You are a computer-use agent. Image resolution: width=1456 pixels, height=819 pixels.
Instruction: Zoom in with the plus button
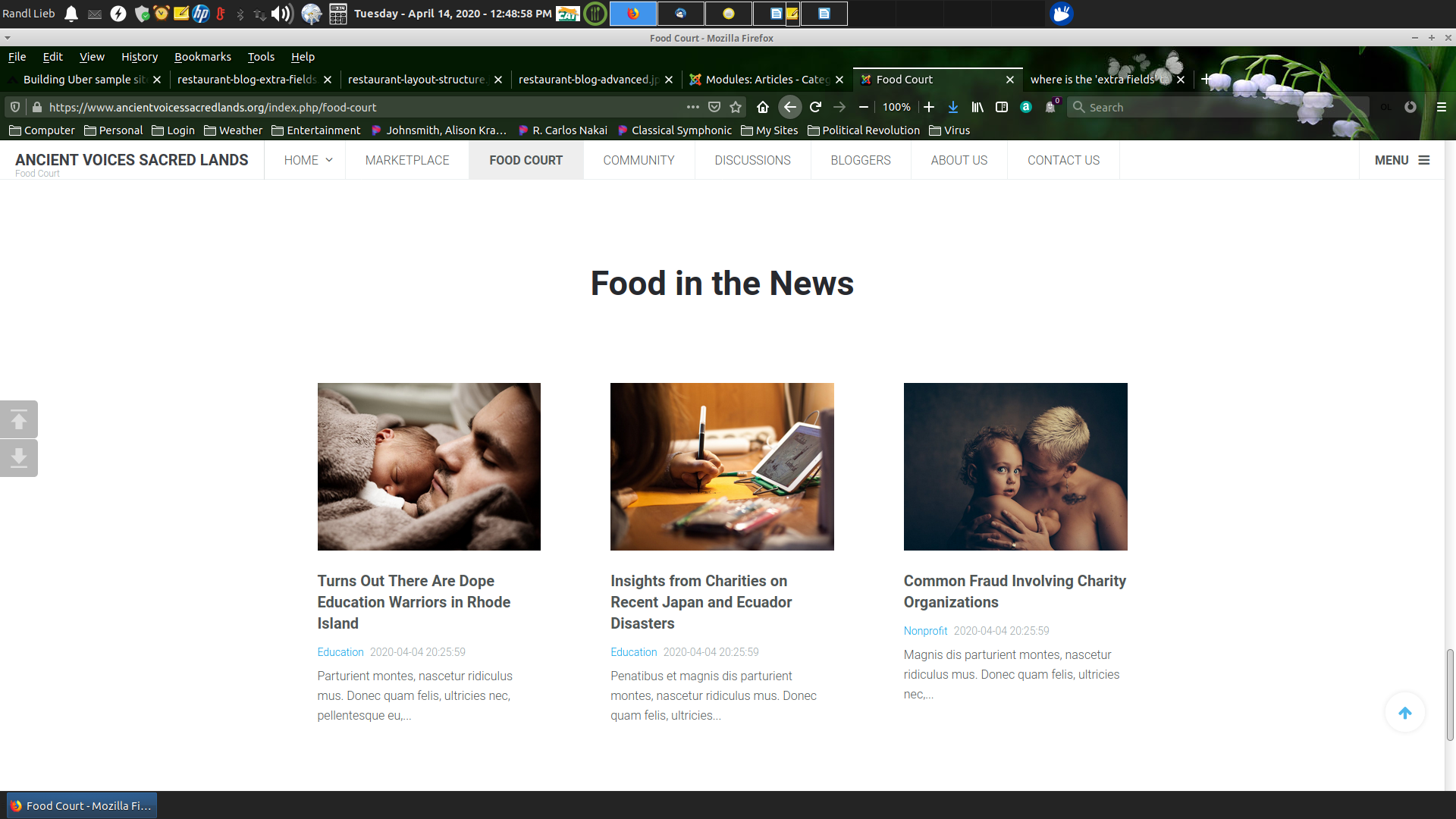(929, 107)
